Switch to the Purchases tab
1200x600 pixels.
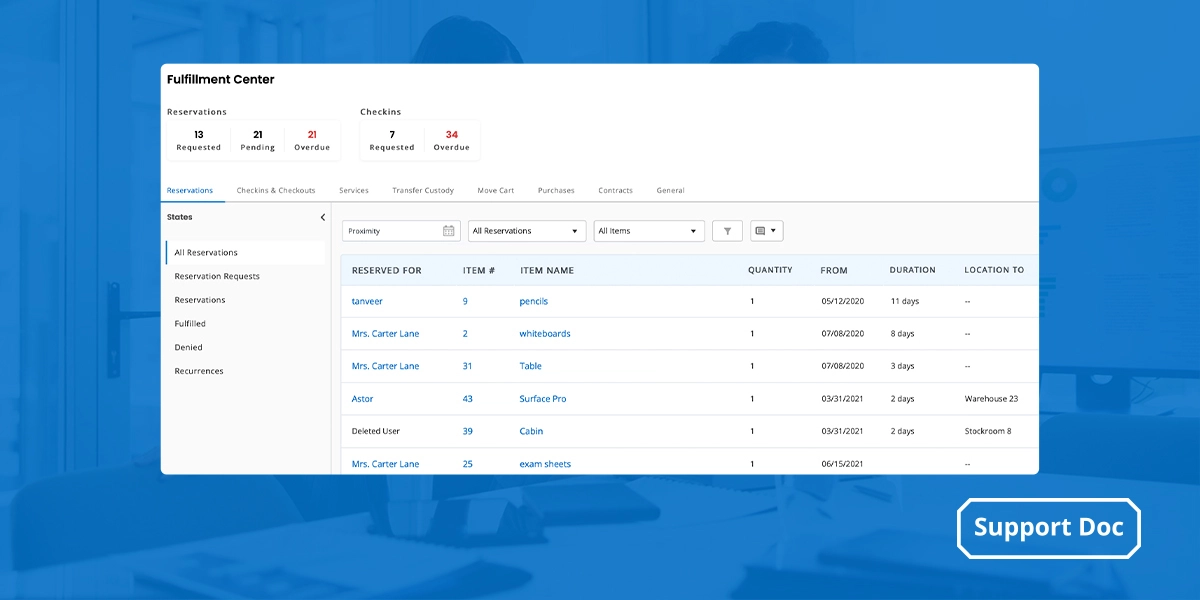(x=556, y=190)
